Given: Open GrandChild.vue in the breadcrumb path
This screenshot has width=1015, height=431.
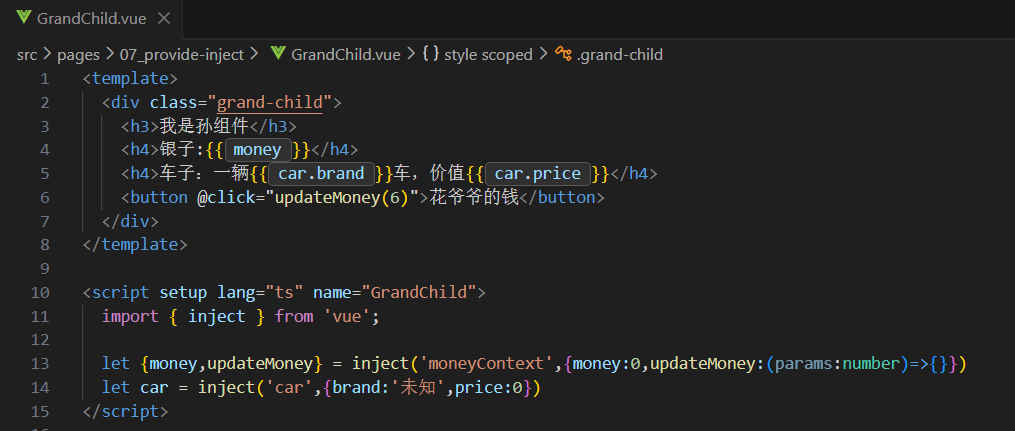Looking at the screenshot, I should [346, 55].
